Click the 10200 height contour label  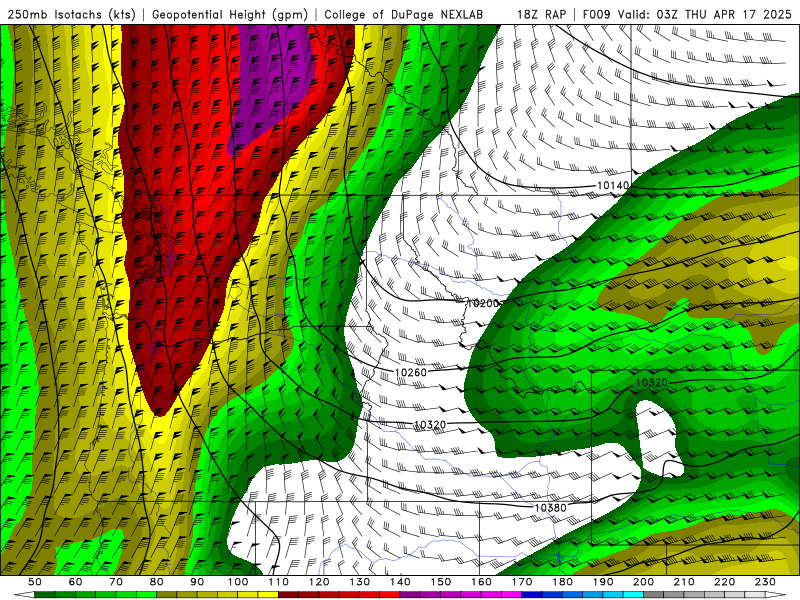tap(483, 303)
